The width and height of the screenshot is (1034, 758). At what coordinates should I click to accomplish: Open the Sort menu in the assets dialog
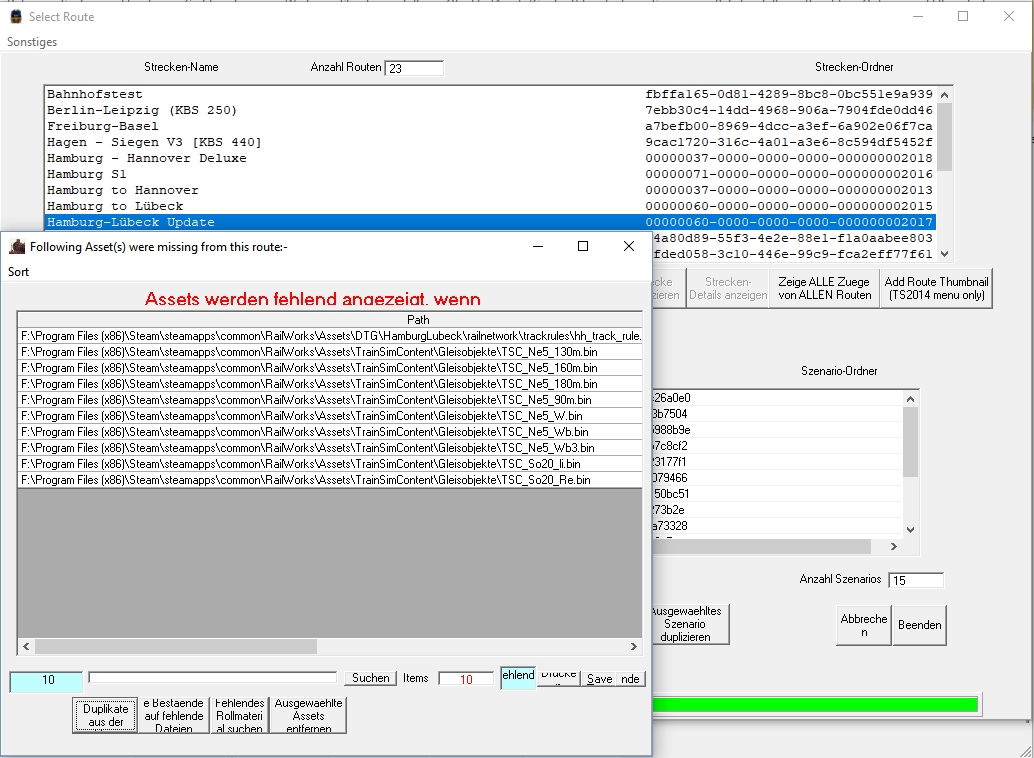click(19, 272)
